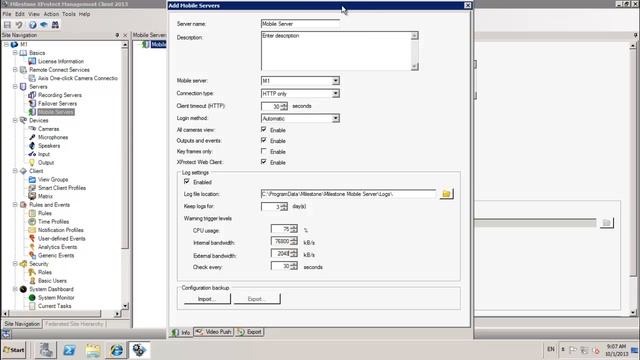The image size is (640, 360).
Task: Click the Server name input field
Action: (x=300, y=24)
